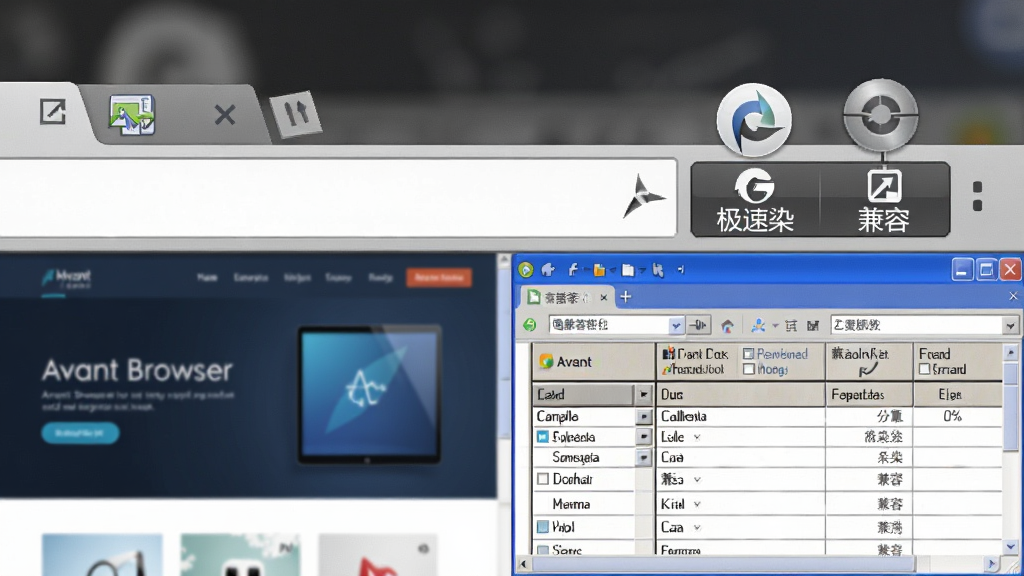Click the home icon in inner toolbar
The height and width of the screenshot is (576, 1024).
tap(727, 325)
